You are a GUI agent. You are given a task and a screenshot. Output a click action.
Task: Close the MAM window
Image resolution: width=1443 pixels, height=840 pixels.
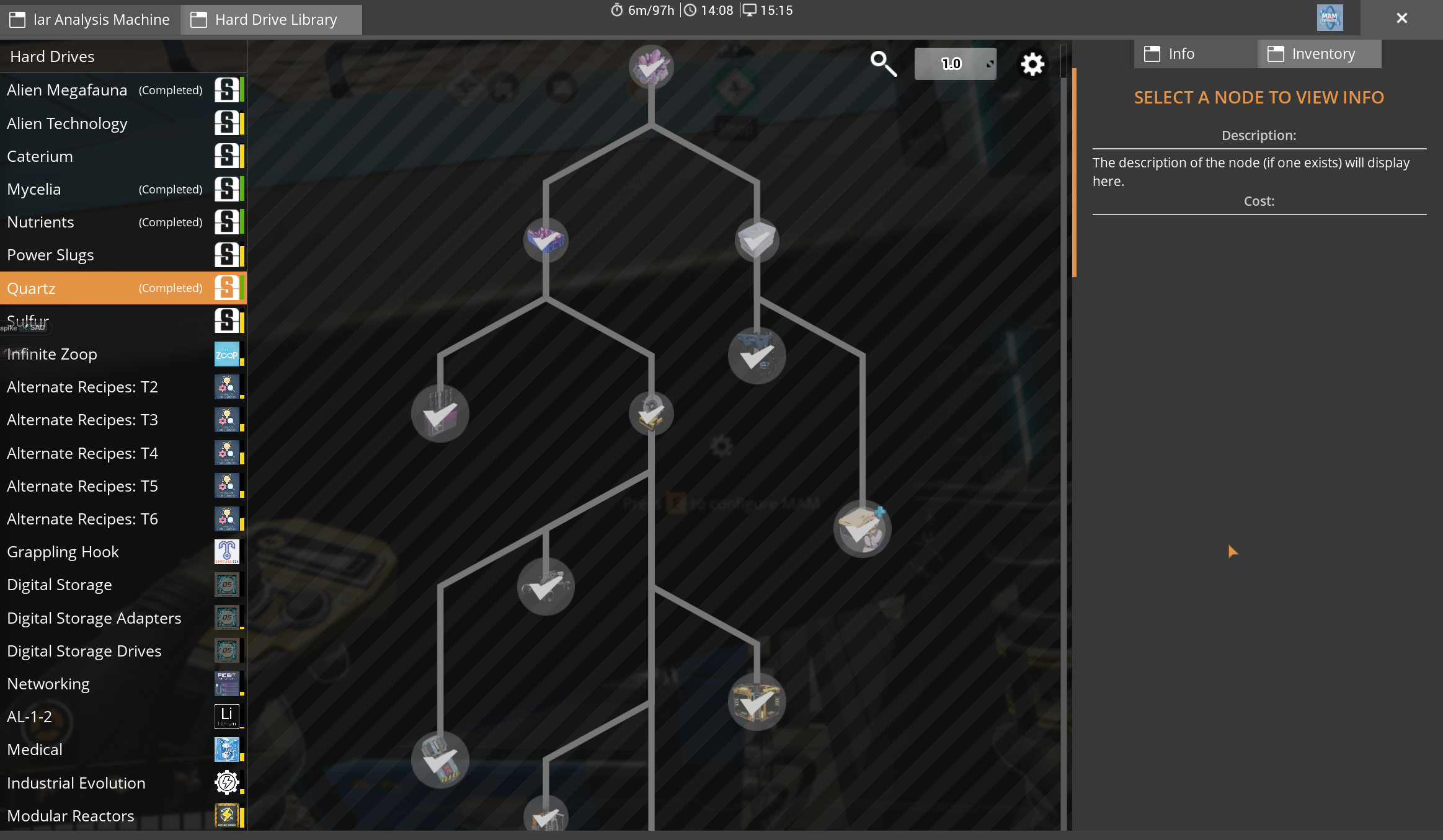(1401, 18)
